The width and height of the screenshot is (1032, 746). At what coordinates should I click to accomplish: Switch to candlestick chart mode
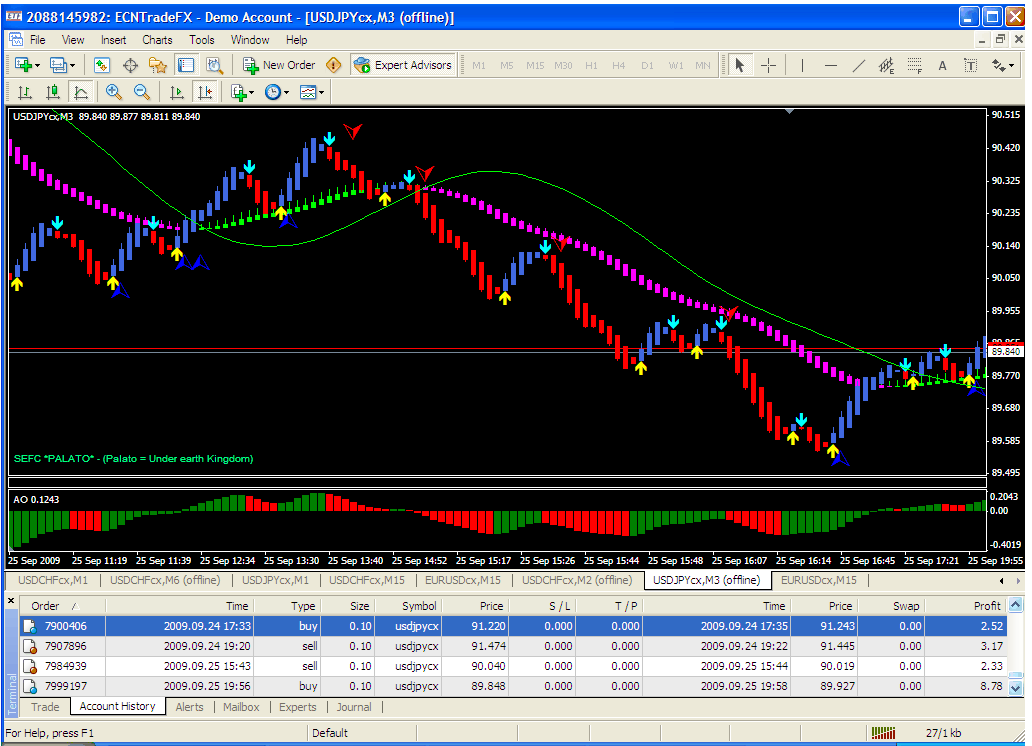tap(53, 92)
